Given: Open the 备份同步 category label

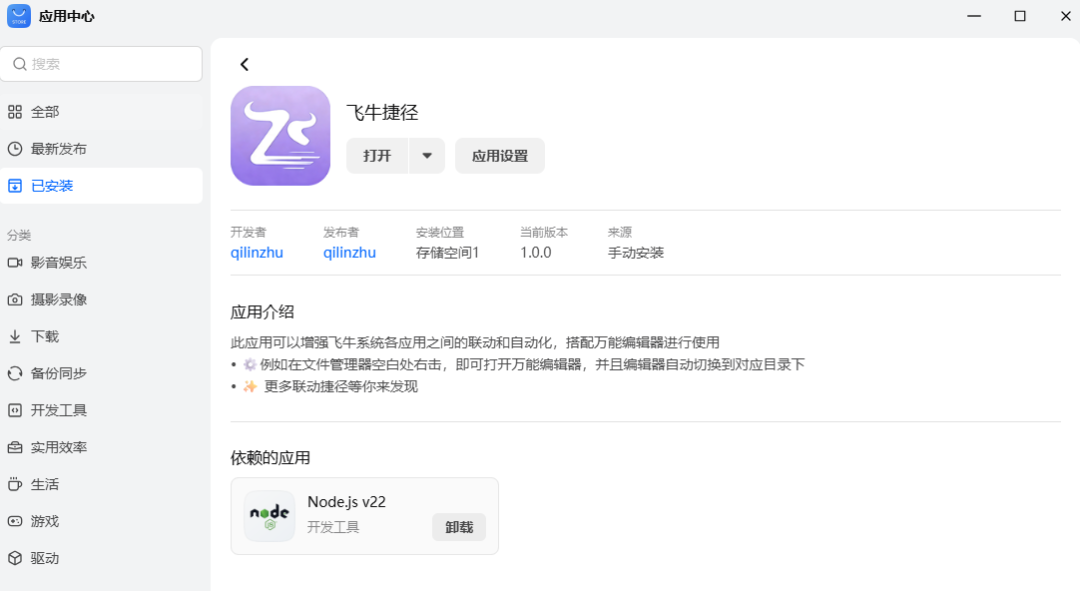Looking at the screenshot, I should 59,373.
